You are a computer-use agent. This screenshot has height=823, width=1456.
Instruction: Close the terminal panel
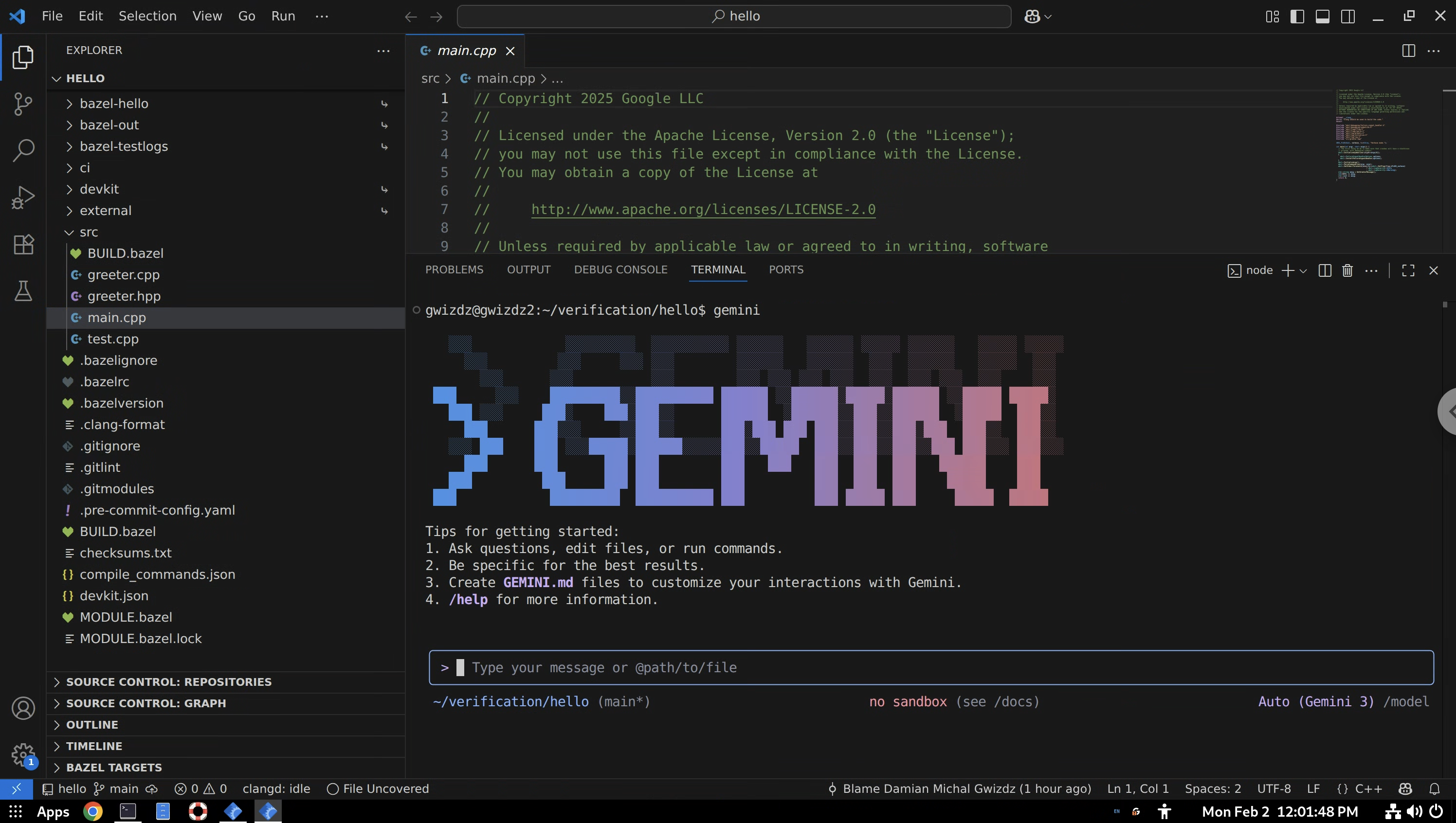(1434, 271)
